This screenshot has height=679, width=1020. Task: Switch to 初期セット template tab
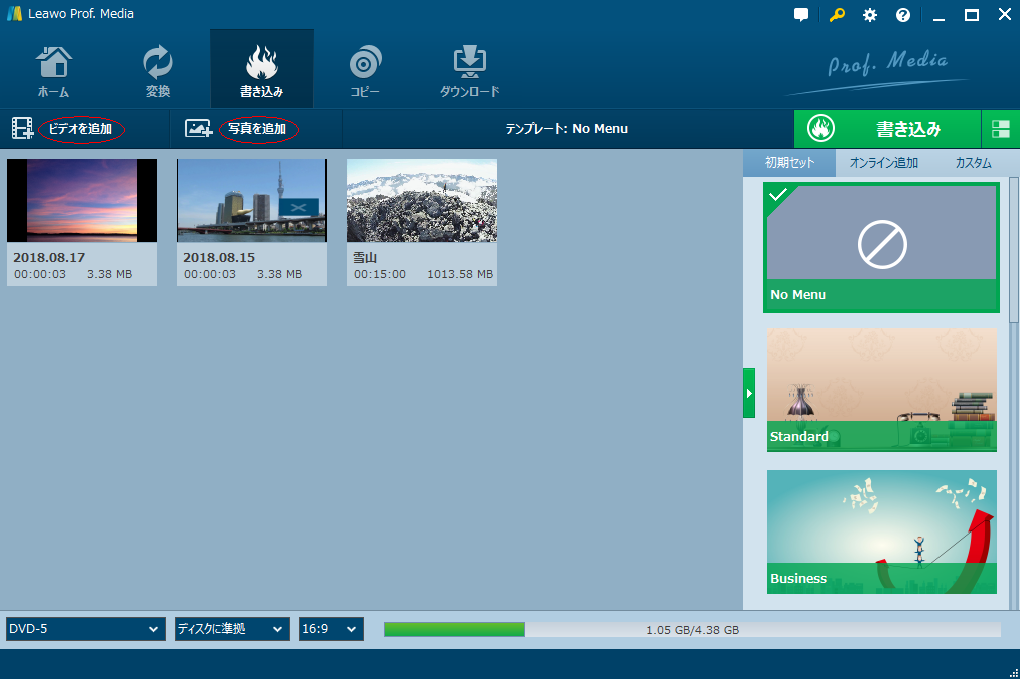(x=789, y=163)
